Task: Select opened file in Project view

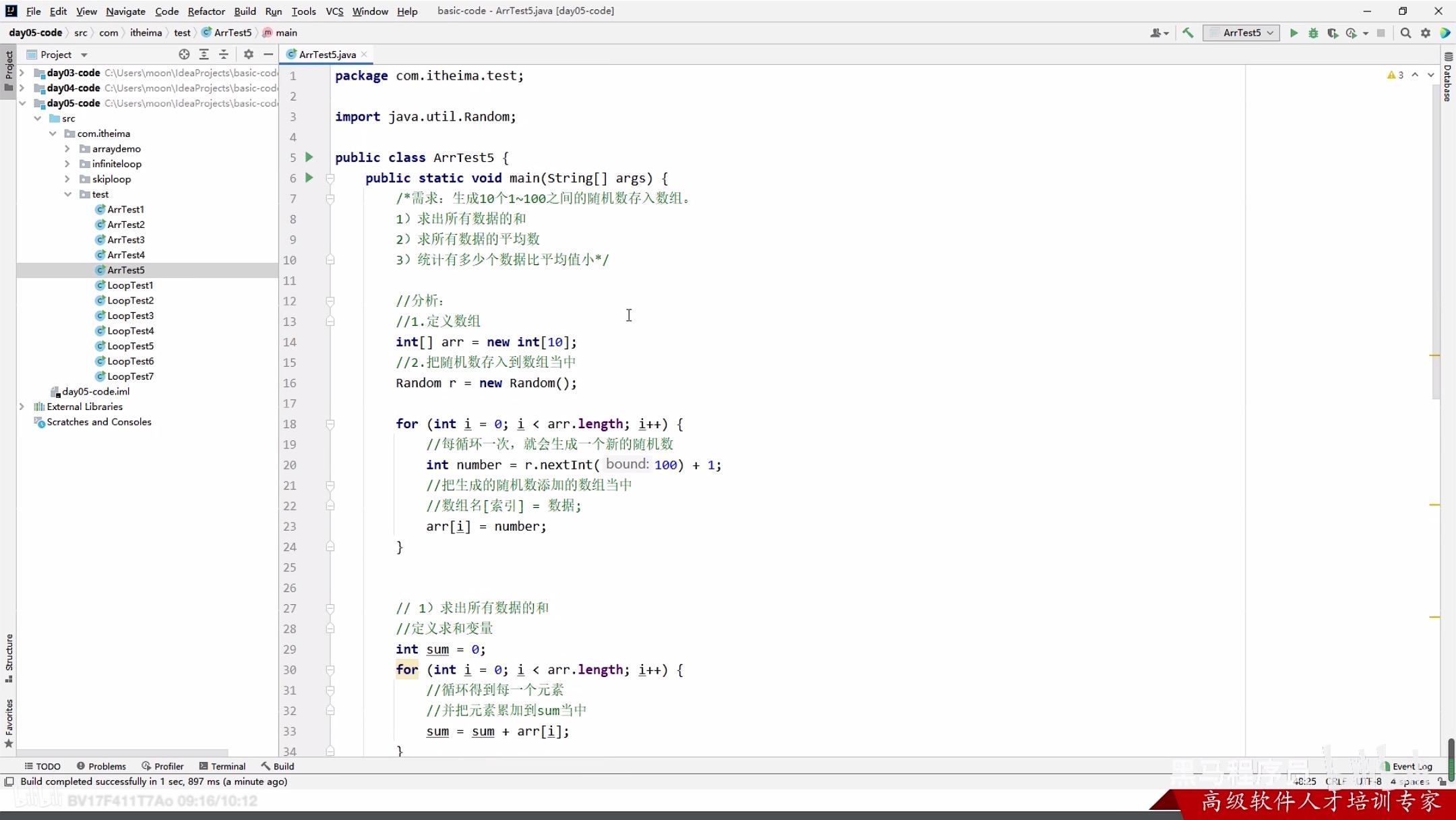Action: pos(183,55)
